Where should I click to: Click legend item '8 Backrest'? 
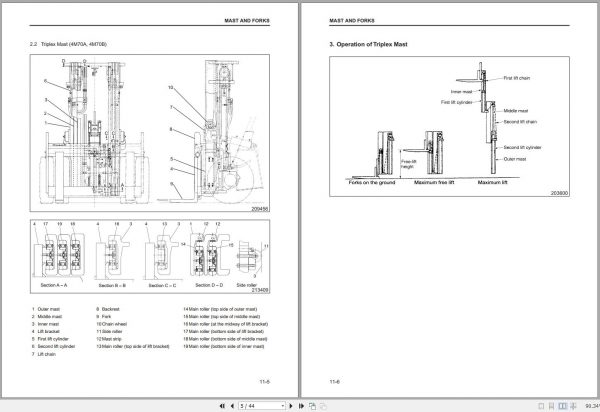(108, 309)
